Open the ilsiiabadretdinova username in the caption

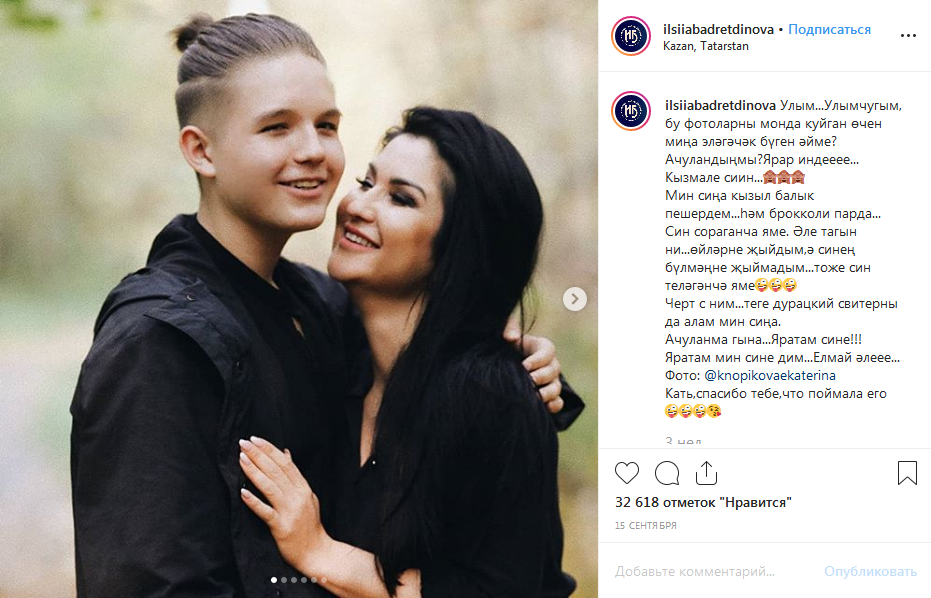[720, 106]
